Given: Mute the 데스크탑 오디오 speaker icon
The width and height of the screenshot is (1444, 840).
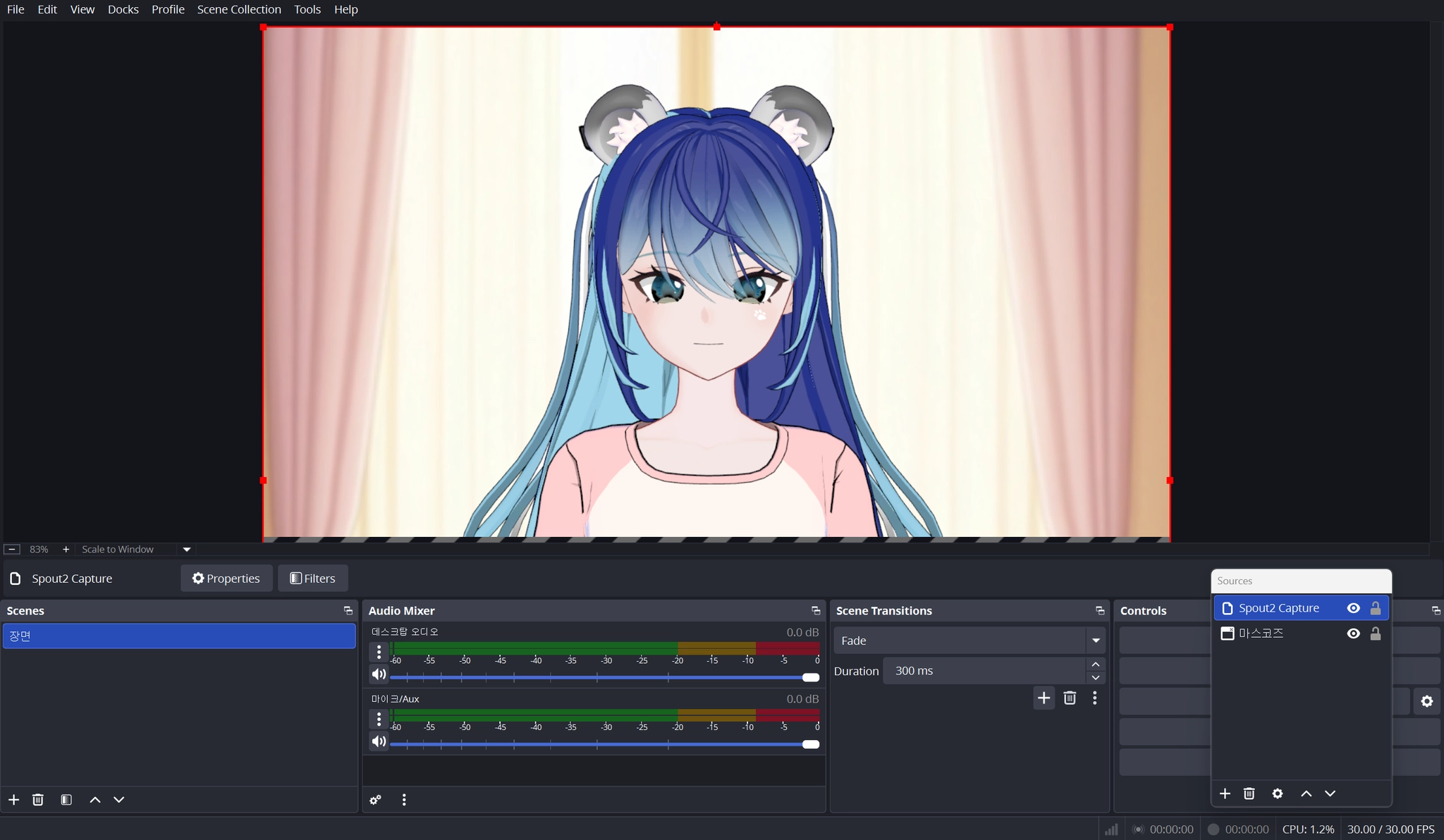Looking at the screenshot, I should coord(379,674).
